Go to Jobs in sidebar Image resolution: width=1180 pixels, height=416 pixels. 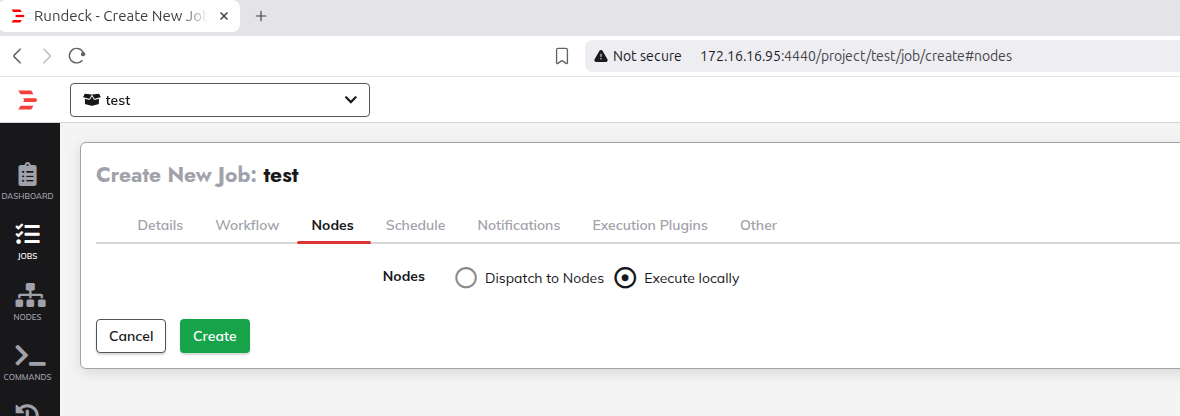tap(28, 241)
